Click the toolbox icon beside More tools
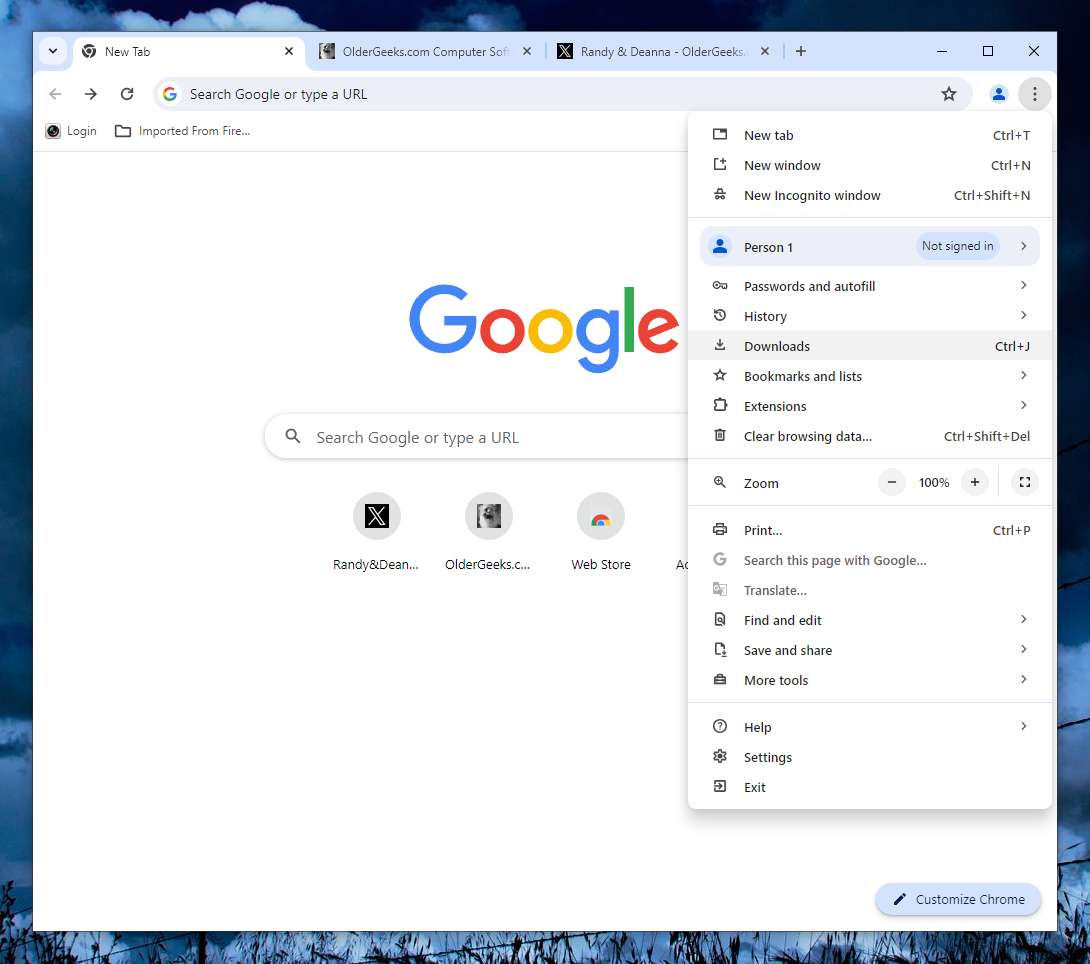This screenshot has width=1090, height=964. pos(720,680)
